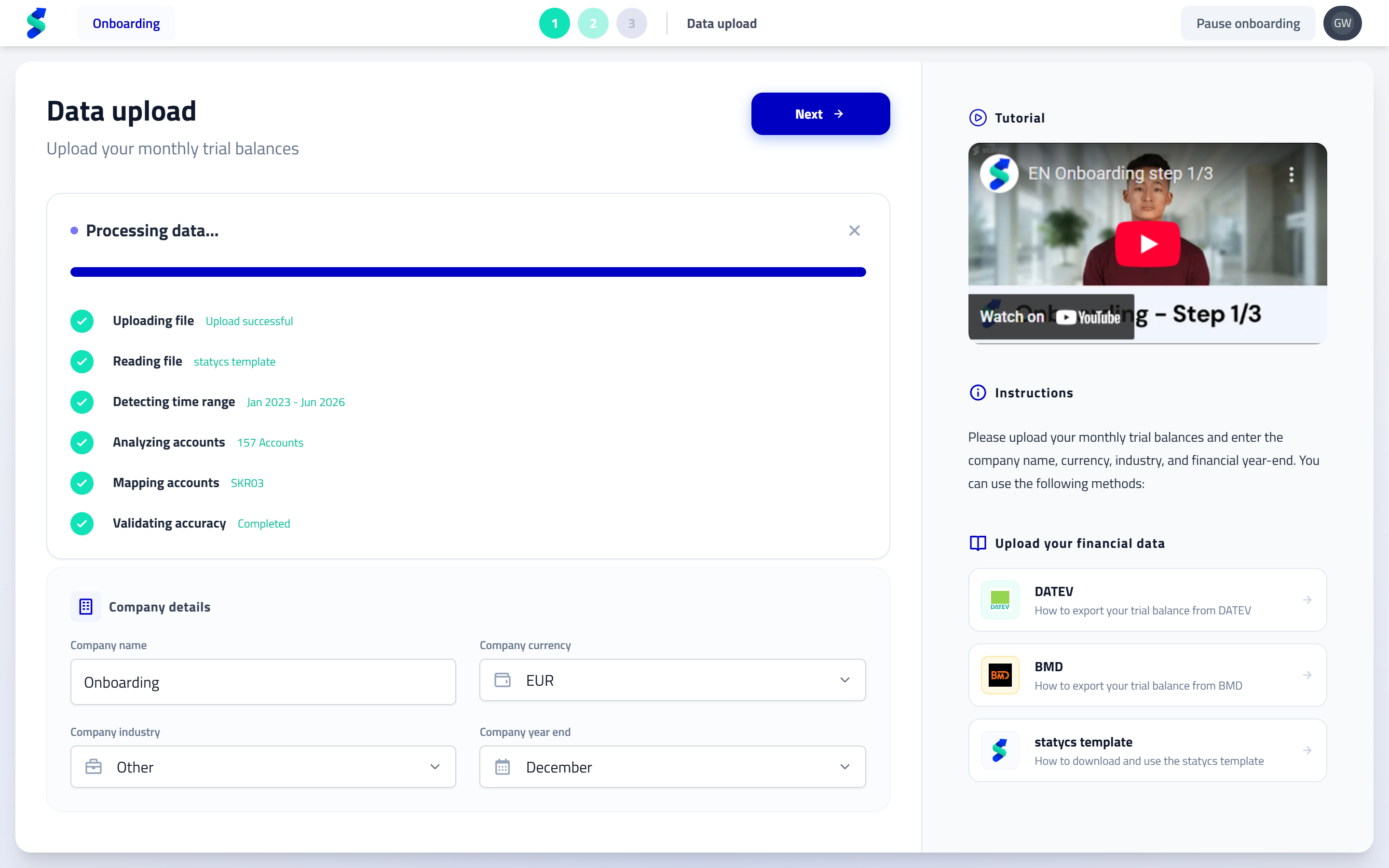Play the YouTube tutorial video
The height and width of the screenshot is (868, 1389).
[x=1147, y=244]
